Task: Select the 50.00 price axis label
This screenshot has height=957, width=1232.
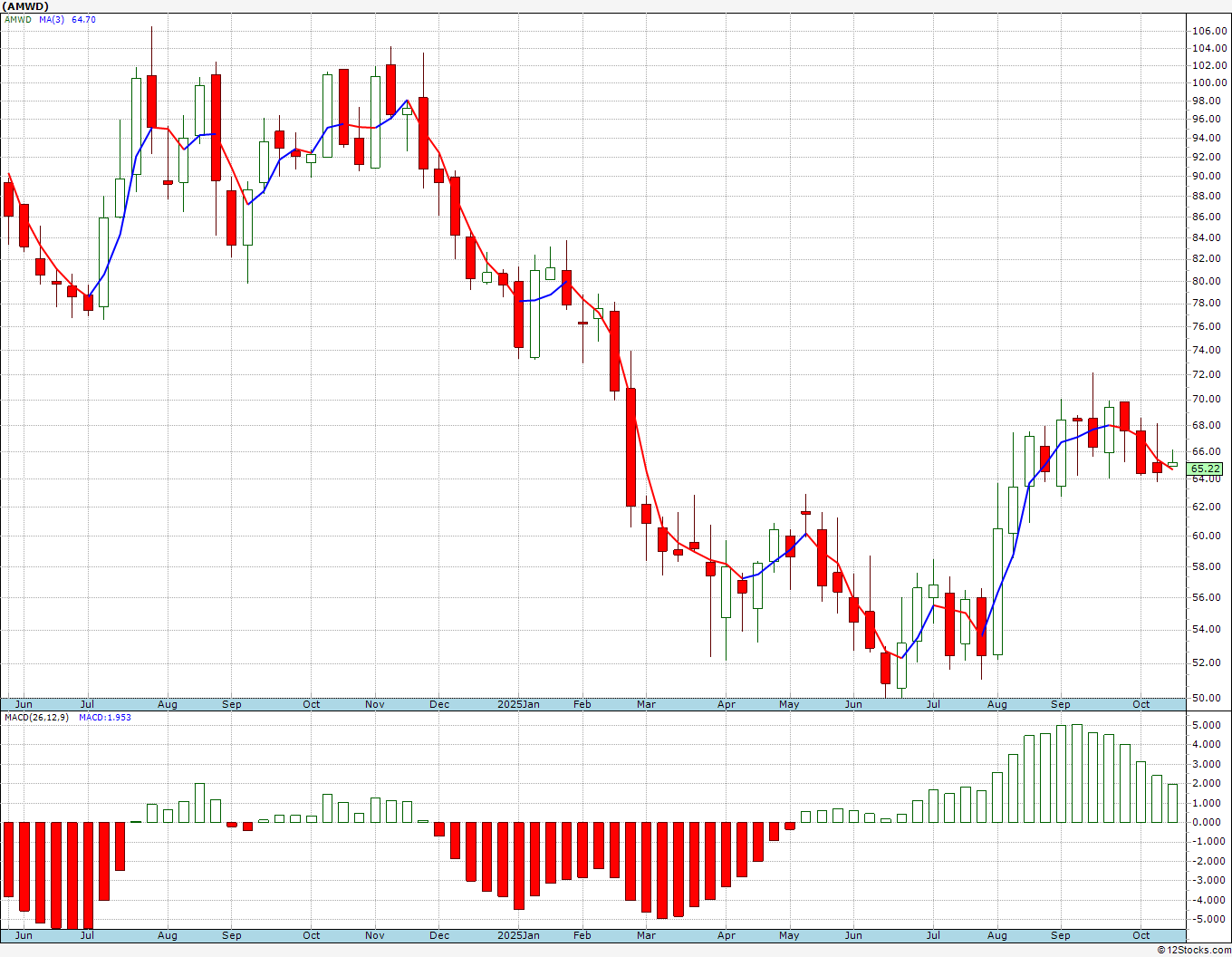Action: tap(1209, 698)
